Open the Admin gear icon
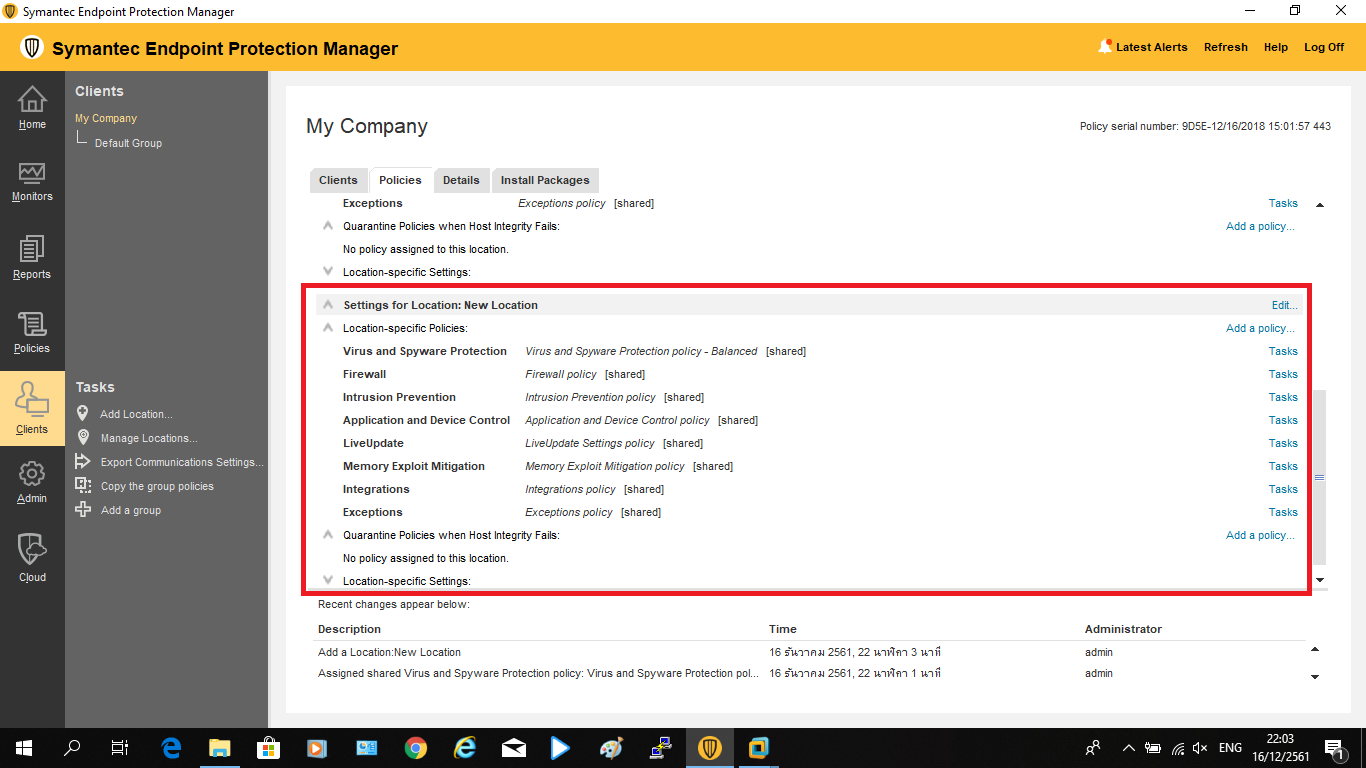The height and width of the screenshot is (768, 1366). click(32, 480)
